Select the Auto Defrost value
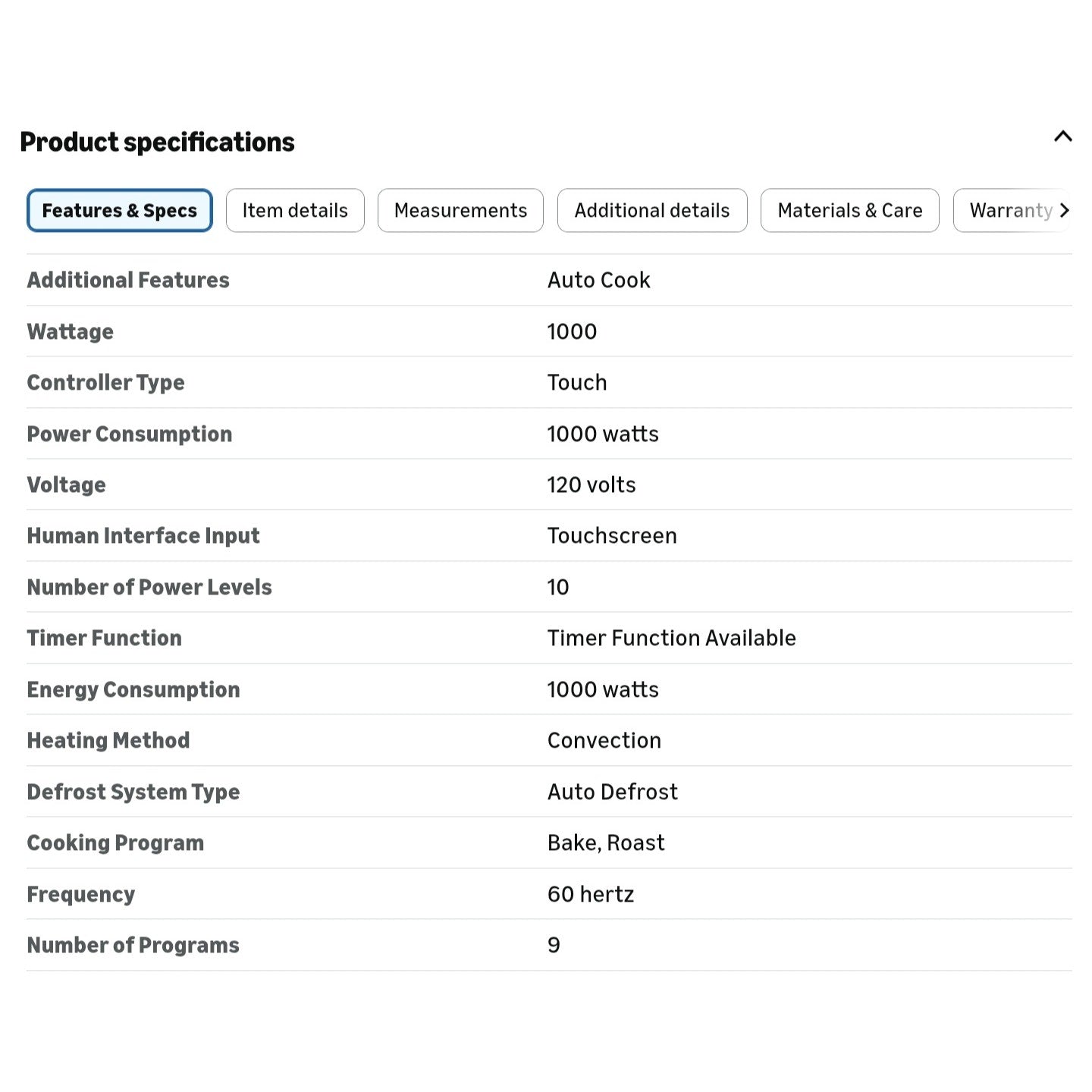Viewport: 1092px width, 1092px height. tap(613, 792)
